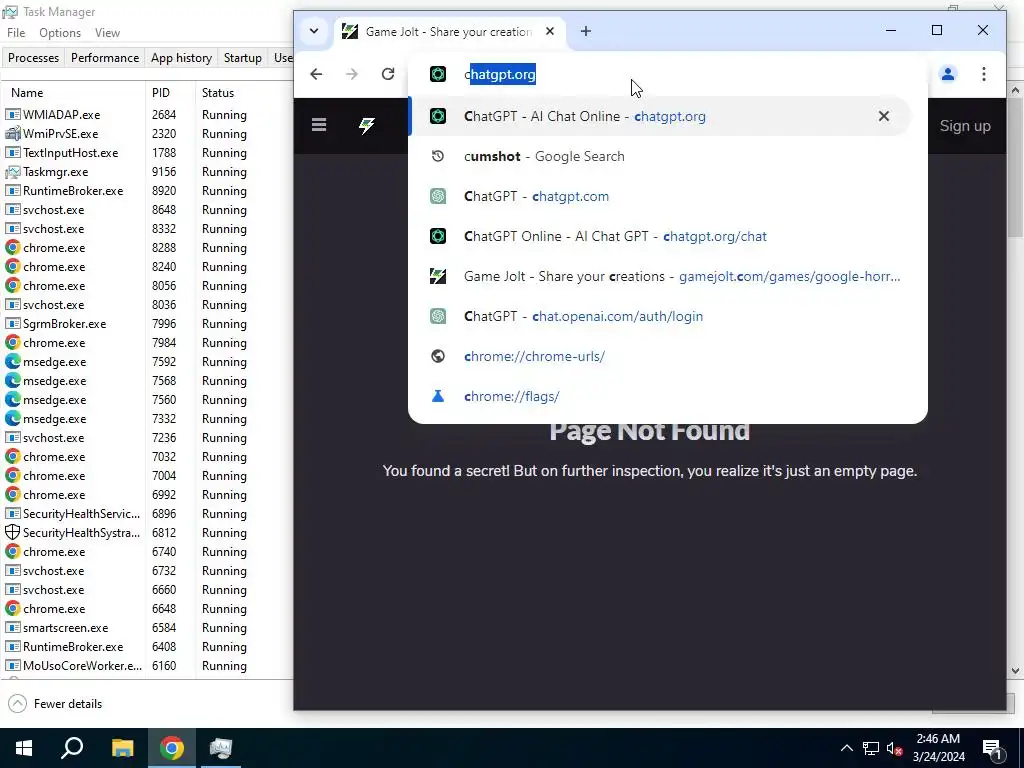The width and height of the screenshot is (1024, 768).
Task: Open taskbar Search magnifier
Action: coord(72,748)
